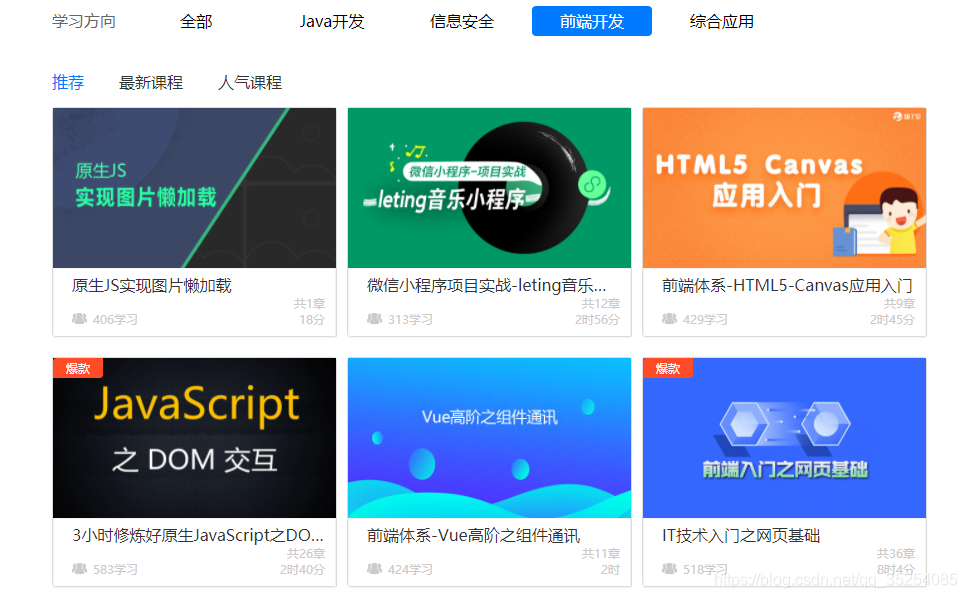Click the 爆款 badge on the JavaScript DOM course

[78, 368]
